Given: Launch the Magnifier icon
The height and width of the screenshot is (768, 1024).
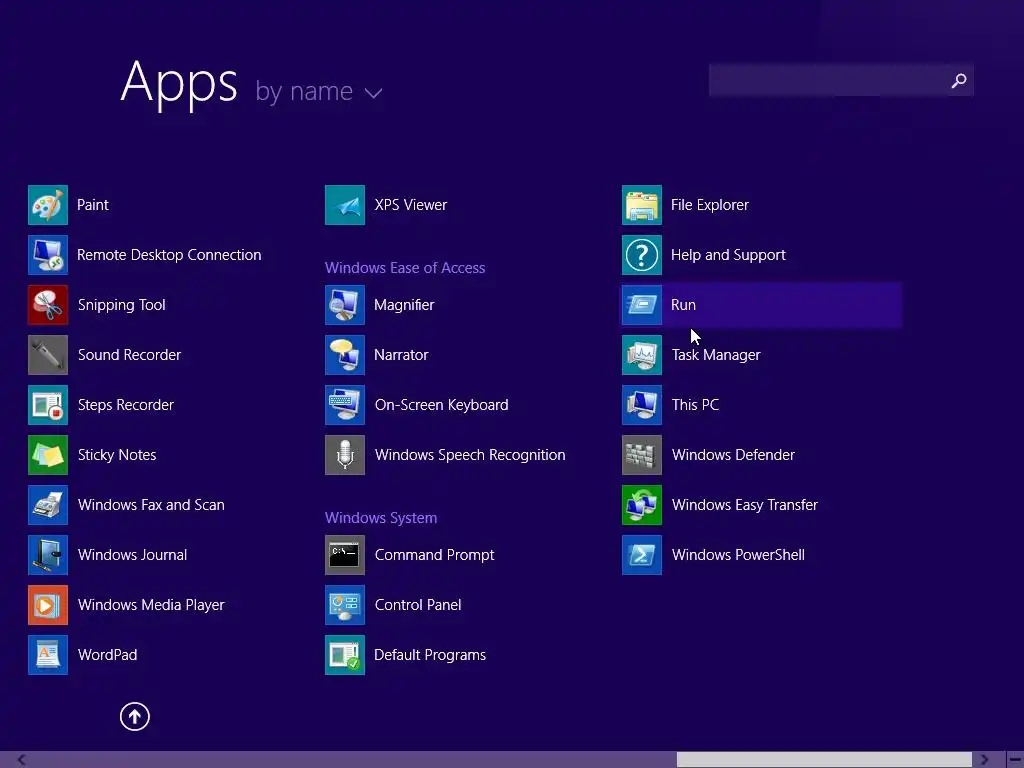Looking at the screenshot, I should click(x=345, y=305).
